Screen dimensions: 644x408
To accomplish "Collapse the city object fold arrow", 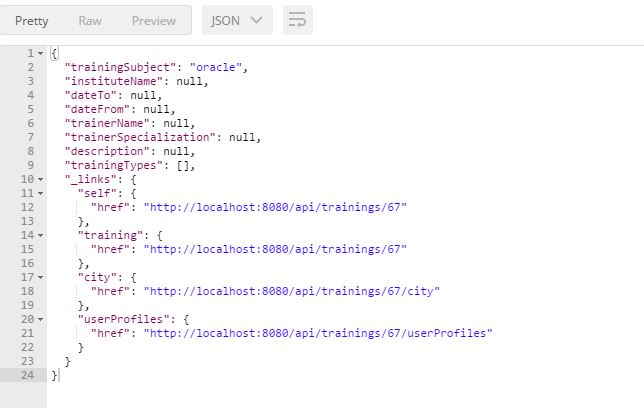I will click(x=41, y=277).
